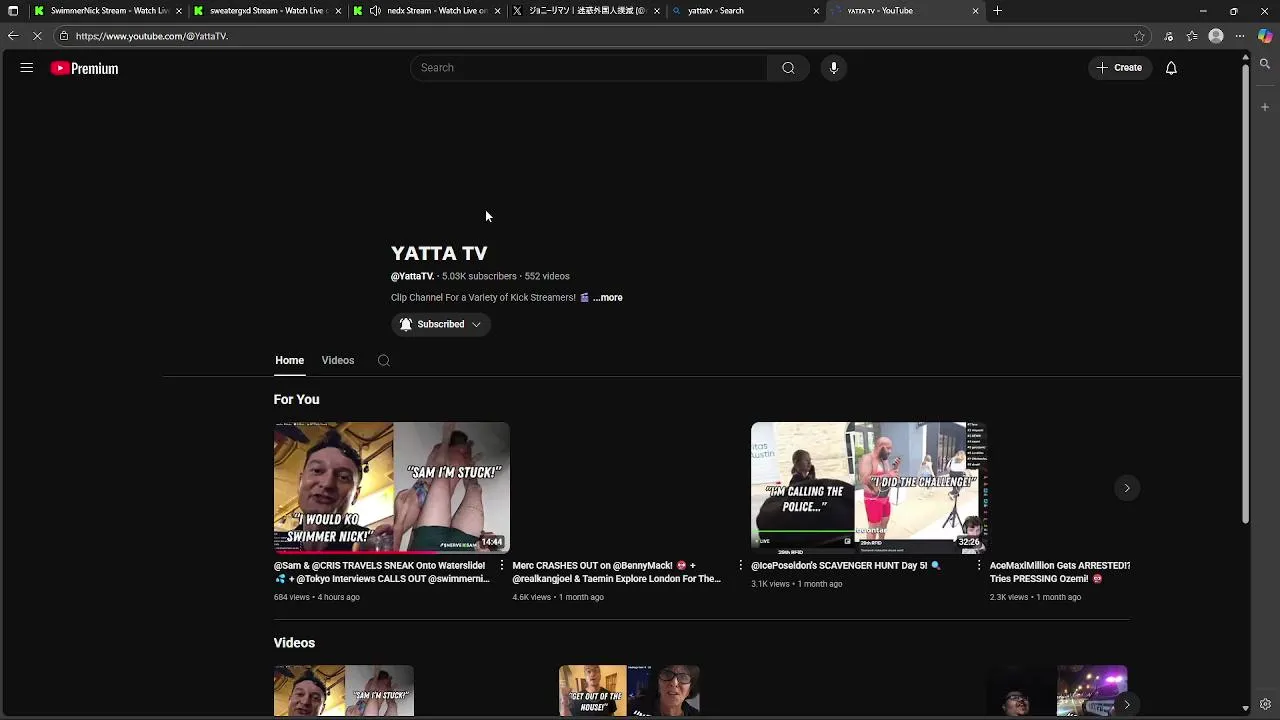Click the Create button

click(1119, 68)
